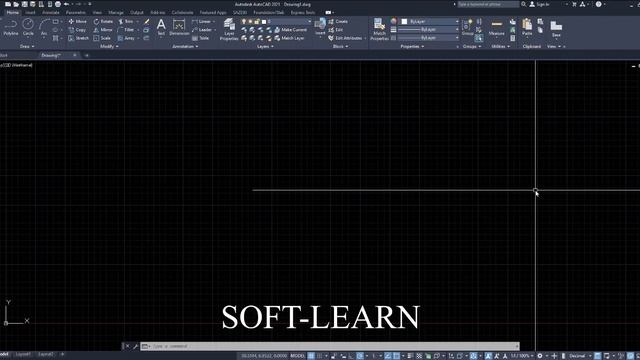Open the Output ribbon tab

tap(137, 13)
